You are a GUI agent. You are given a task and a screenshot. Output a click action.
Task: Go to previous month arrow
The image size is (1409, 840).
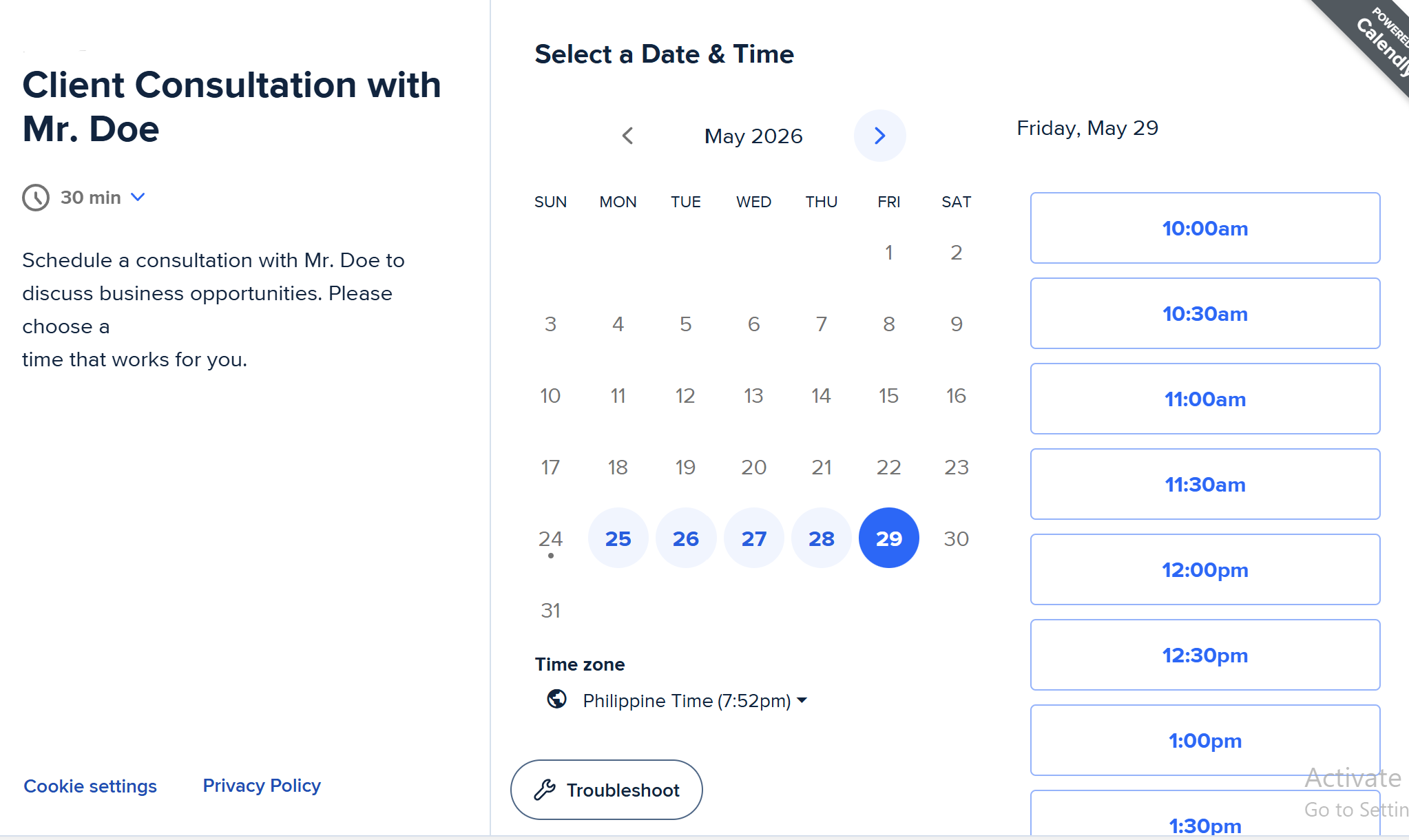[x=627, y=136]
